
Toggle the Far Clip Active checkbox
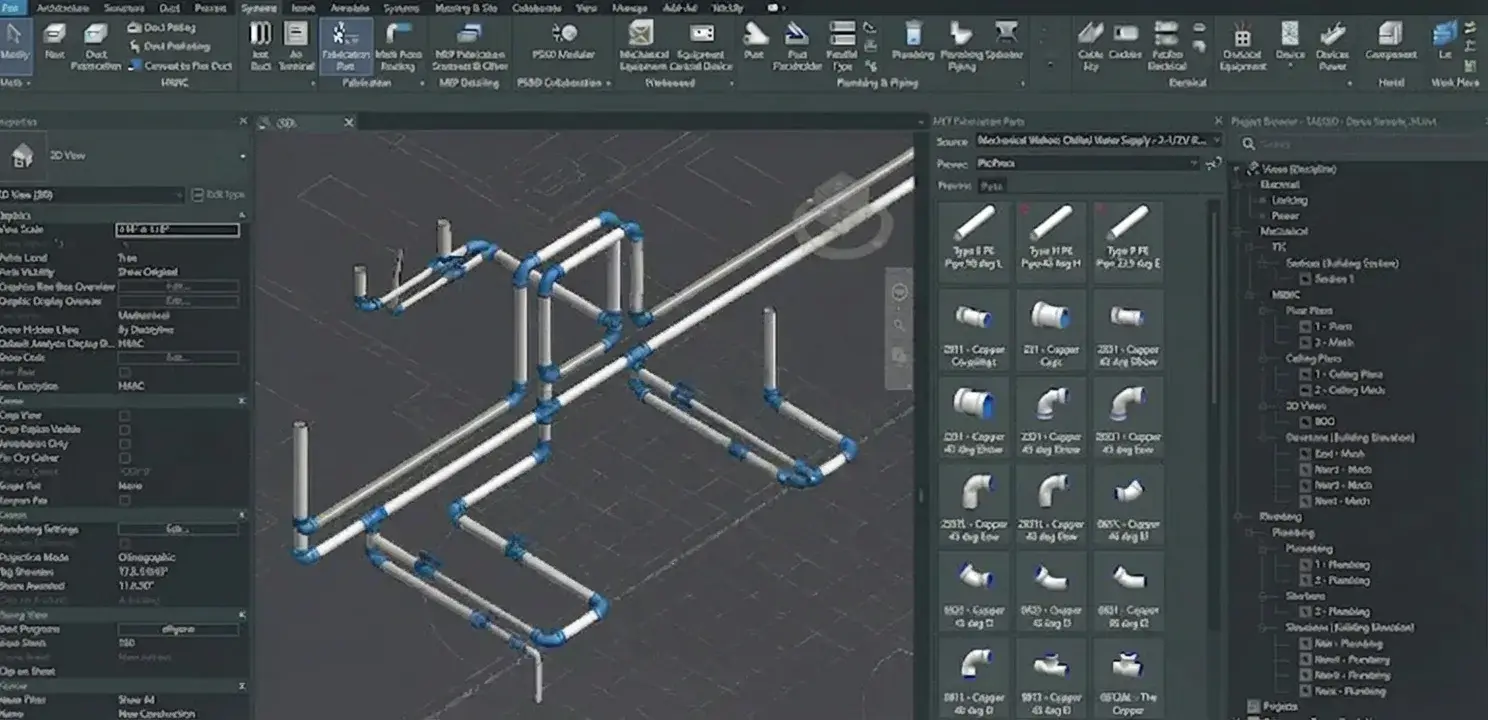point(125,457)
